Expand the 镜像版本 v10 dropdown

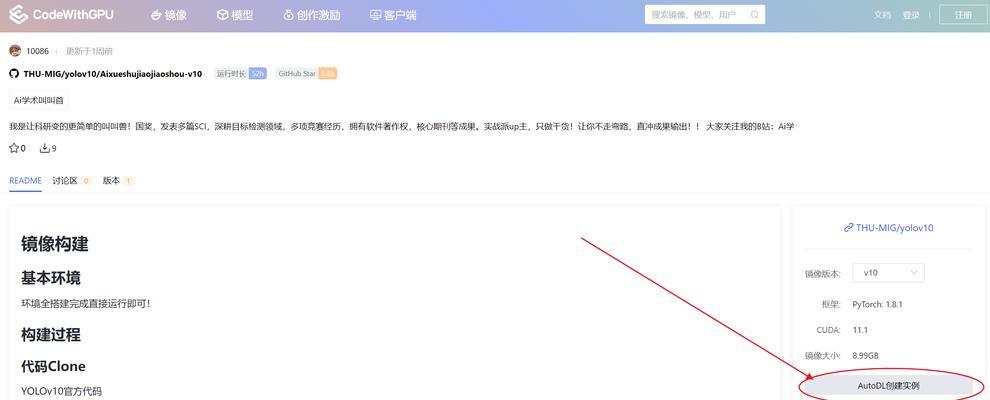point(888,273)
